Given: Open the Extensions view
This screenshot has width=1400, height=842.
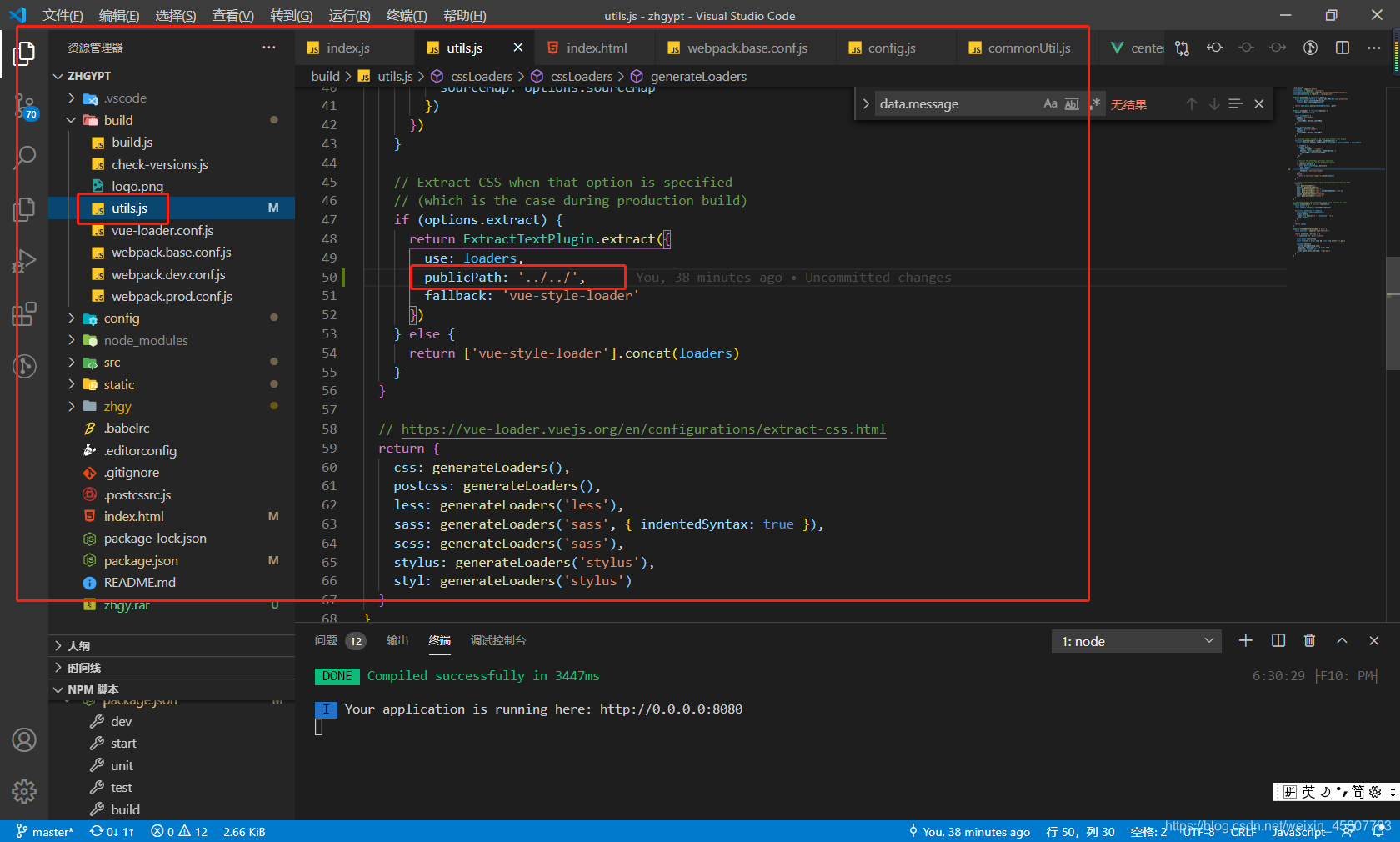Looking at the screenshot, I should [24, 313].
